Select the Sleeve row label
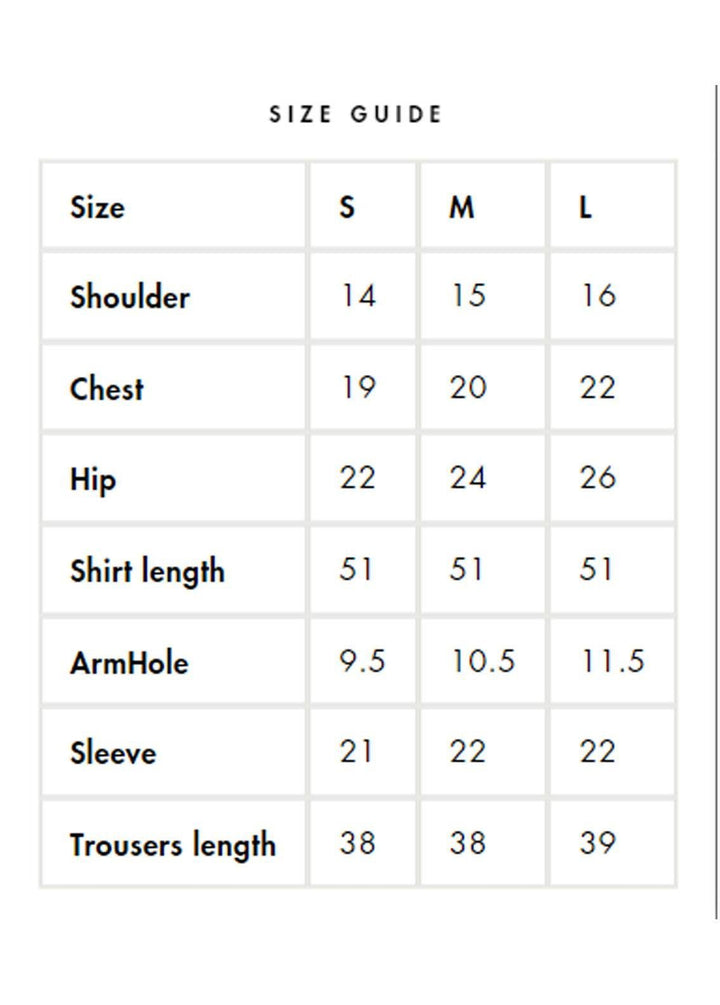Screen dimensions: 720x1005 (113, 753)
